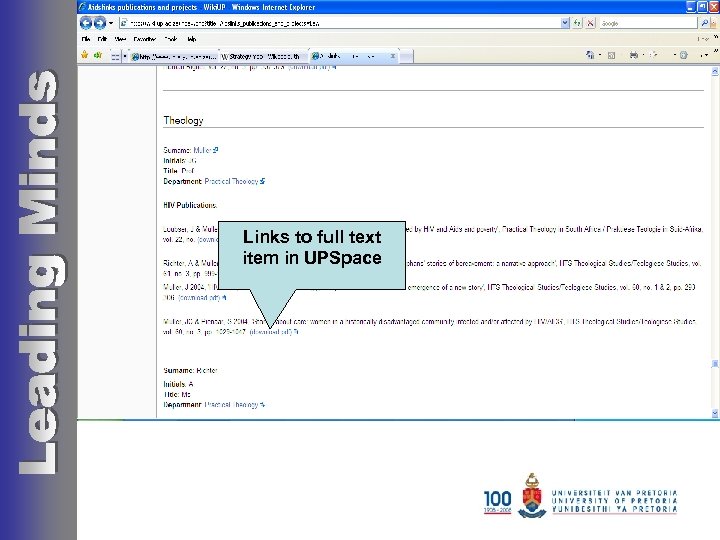
Task: Click the Surname: Richter text
Action: point(190,370)
